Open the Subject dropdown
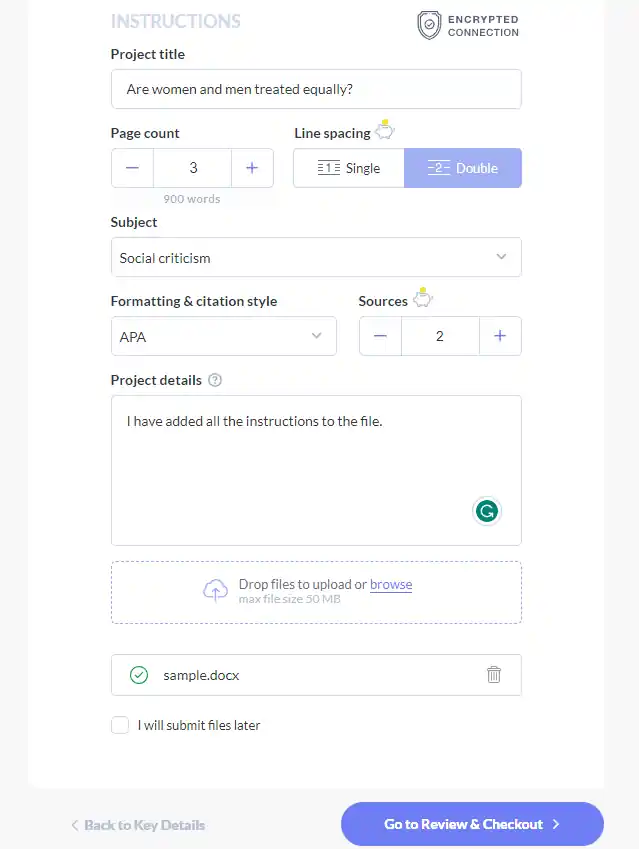The image size is (639, 849). click(316, 257)
